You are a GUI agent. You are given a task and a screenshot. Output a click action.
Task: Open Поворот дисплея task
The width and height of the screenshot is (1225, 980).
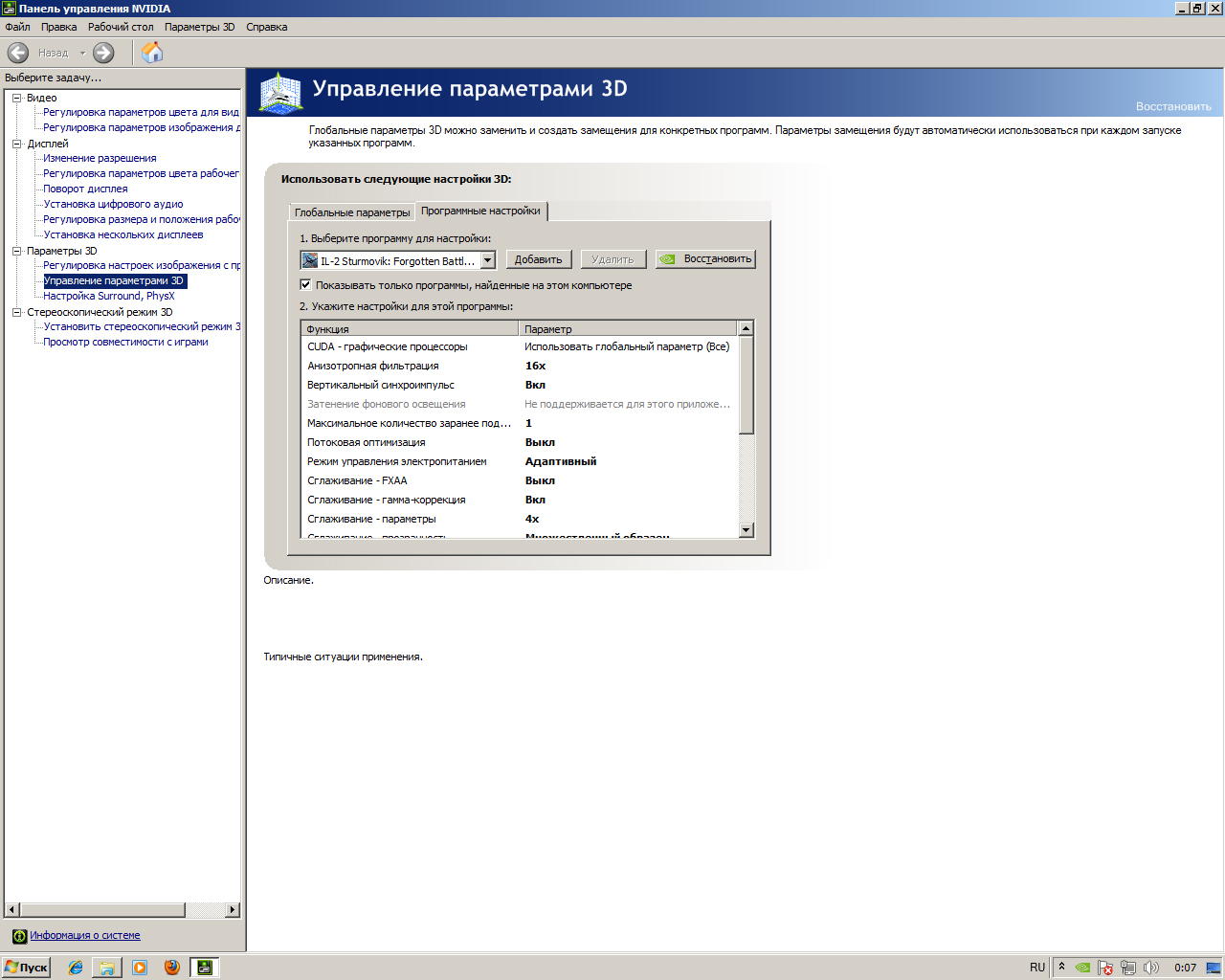(85, 189)
